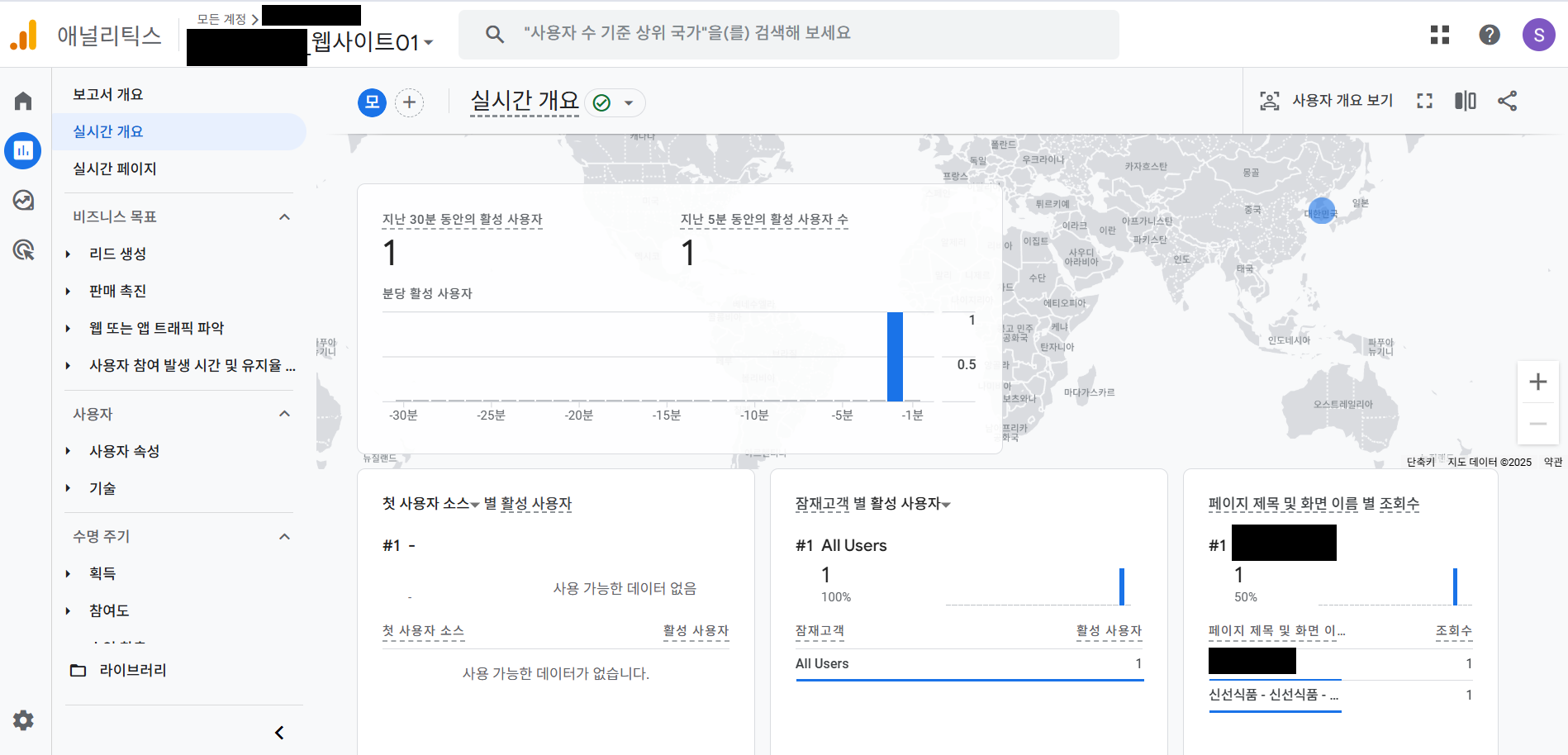Select 실시간 개요 in sidebar
Screen dimensions: 1568x755
(x=179, y=131)
